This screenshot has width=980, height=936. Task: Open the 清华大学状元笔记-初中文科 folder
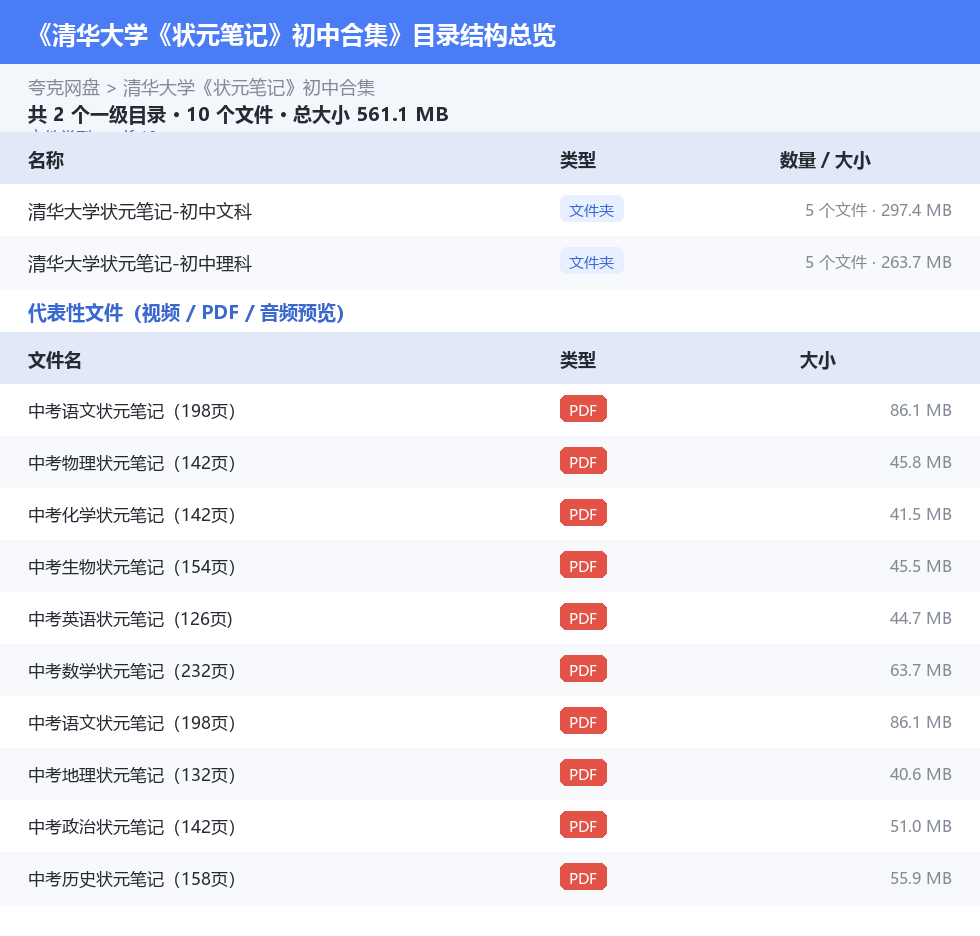(x=139, y=212)
